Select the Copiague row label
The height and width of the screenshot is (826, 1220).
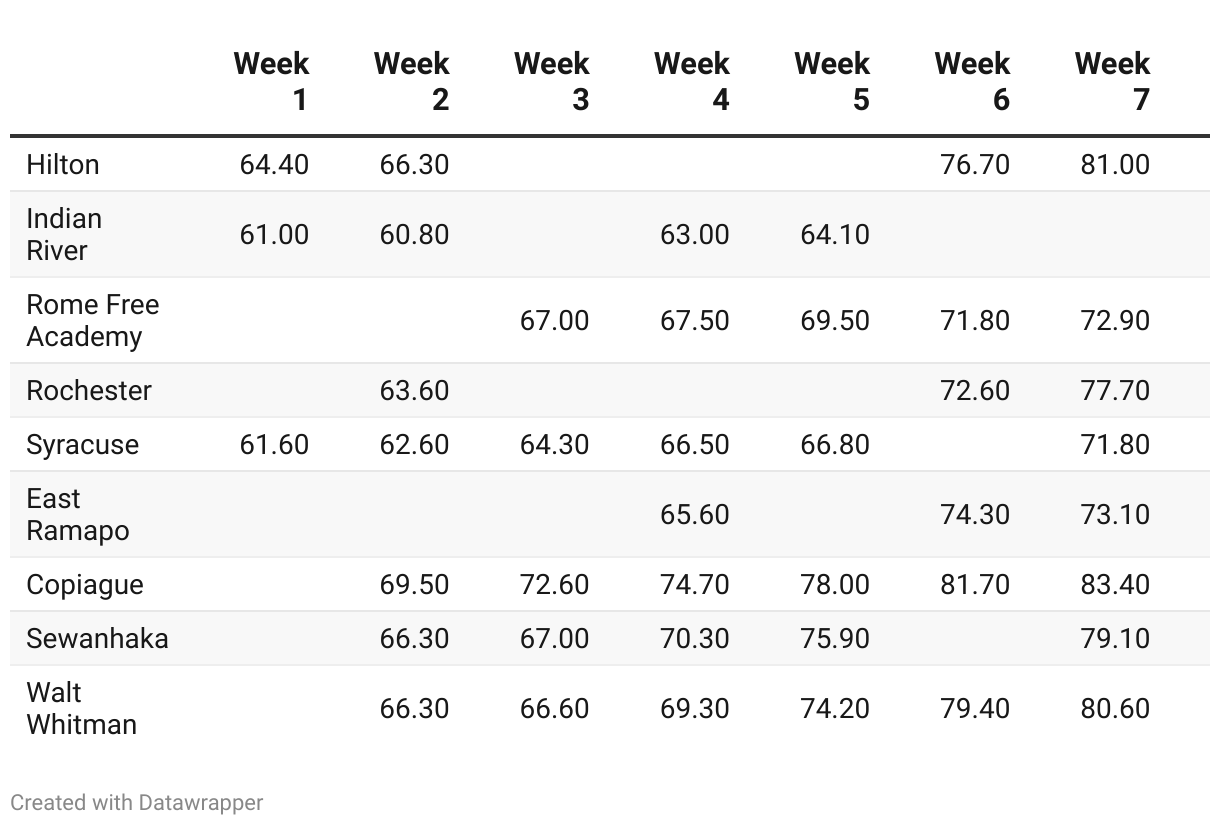(x=85, y=585)
